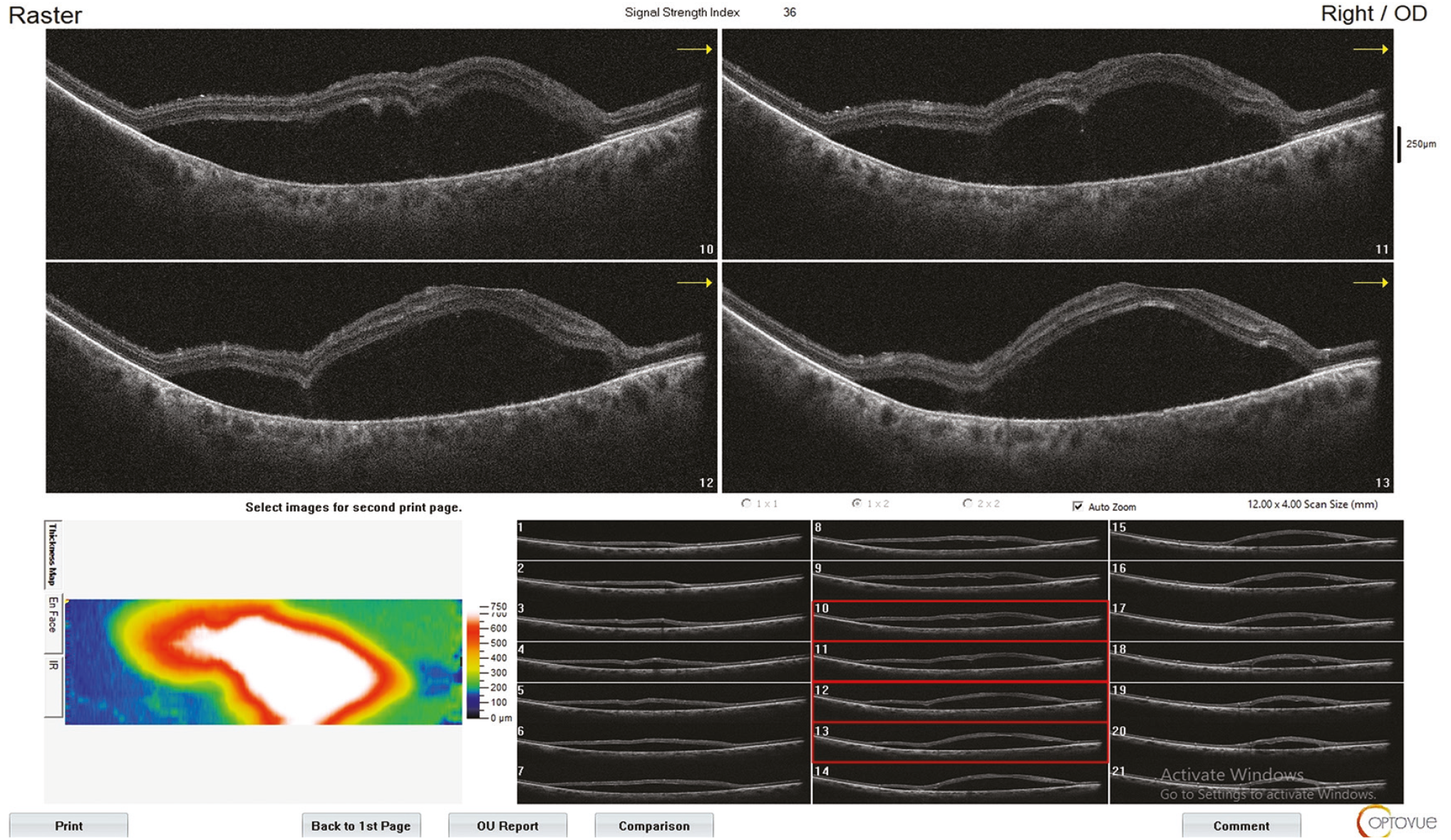Select raster scan thumbnail 14
This screenshot has width=1451, height=840.
coord(960,784)
